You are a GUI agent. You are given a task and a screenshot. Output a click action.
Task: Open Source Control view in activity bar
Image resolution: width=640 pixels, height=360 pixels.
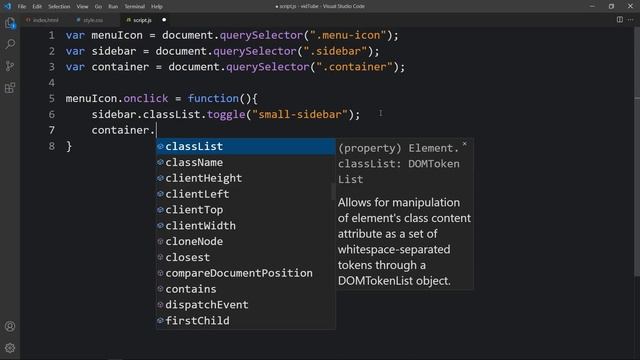[x=10, y=66]
